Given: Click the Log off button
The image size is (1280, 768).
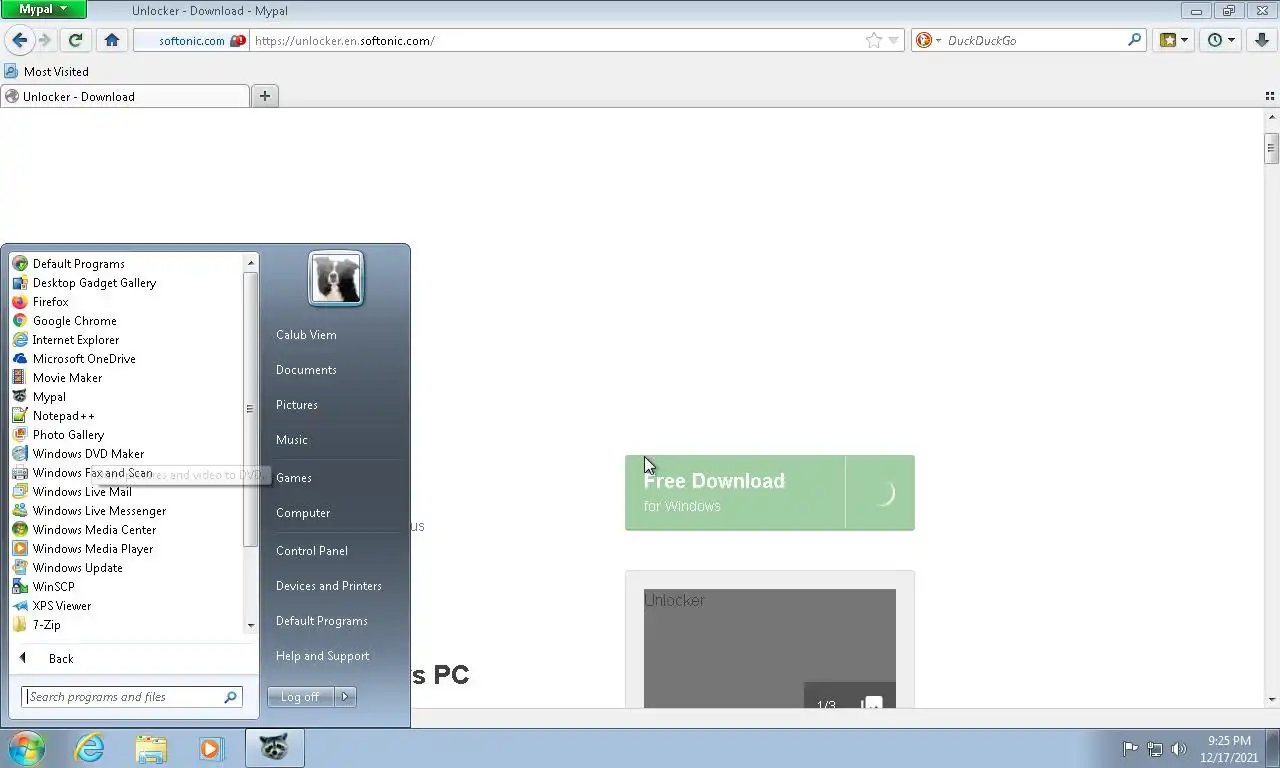Looking at the screenshot, I should [x=301, y=697].
